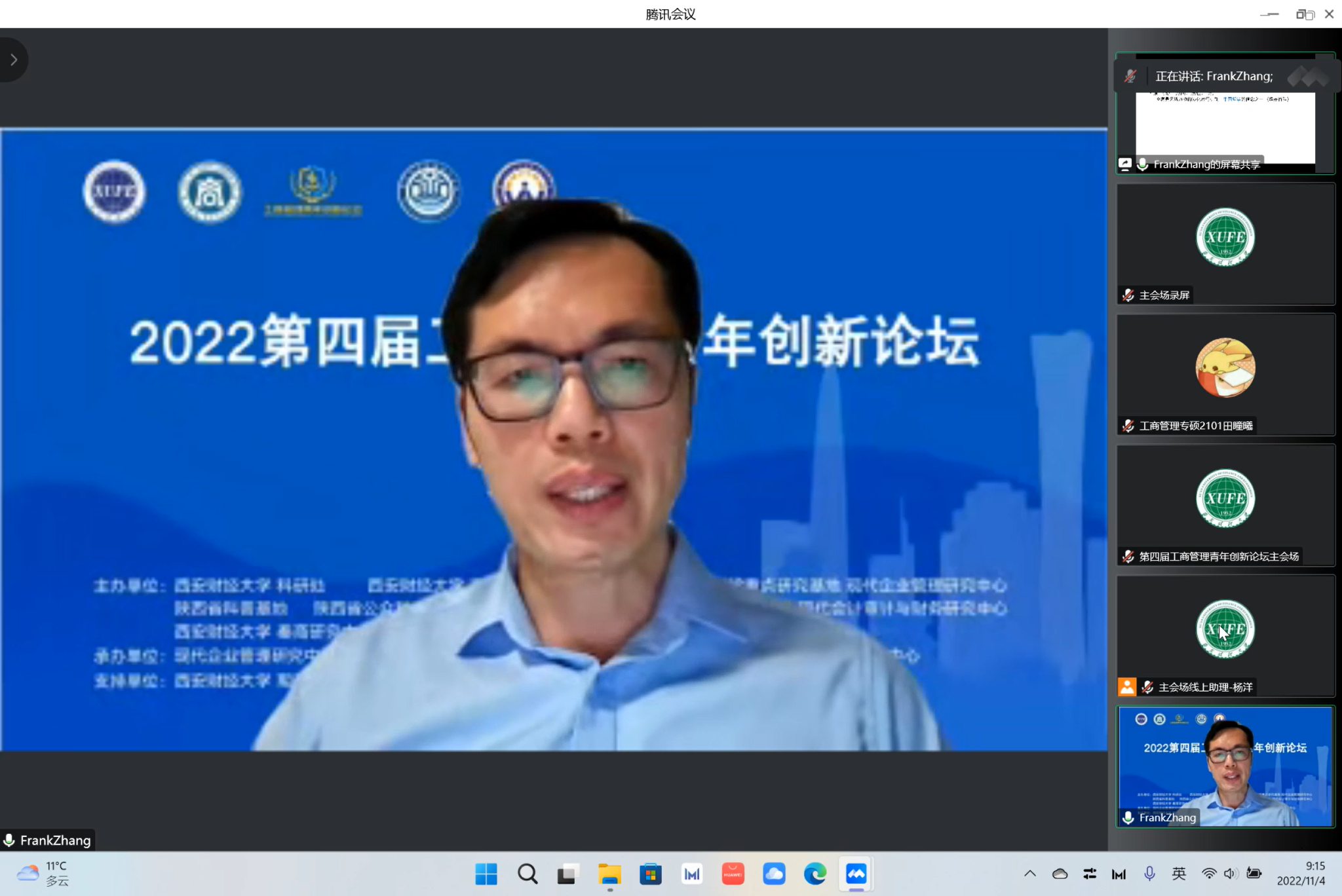Expand the left side panel chevron
1342x896 pixels.
coord(13,60)
